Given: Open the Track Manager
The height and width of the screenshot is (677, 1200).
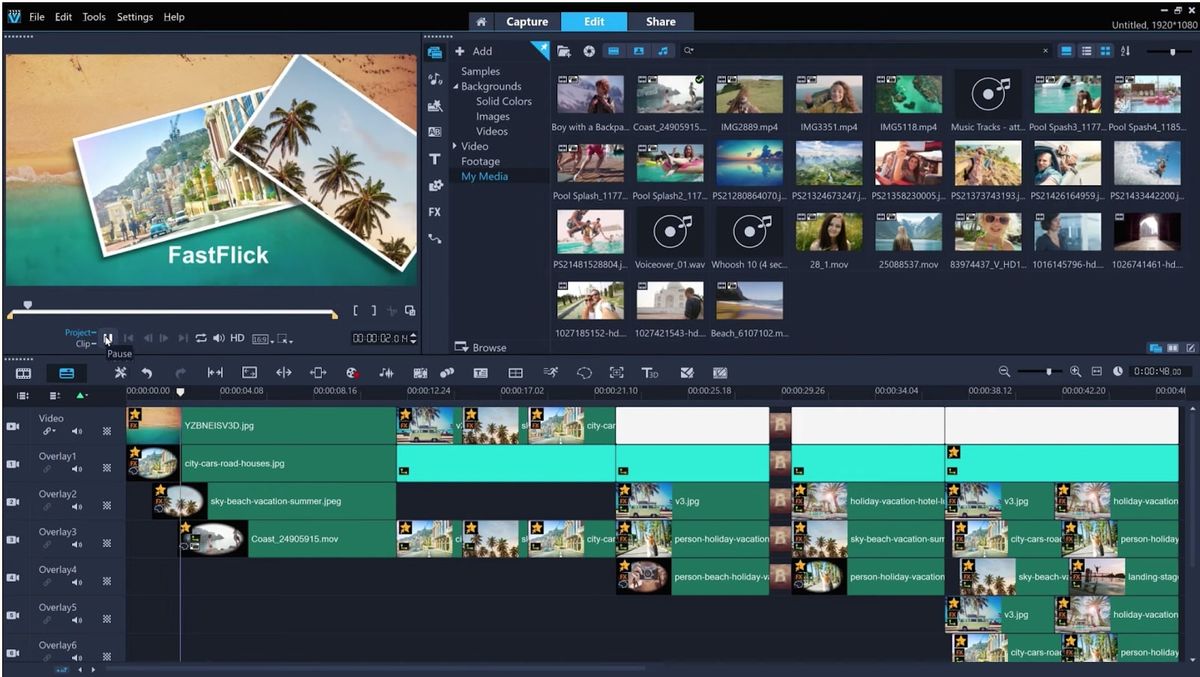Looking at the screenshot, I should pos(516,372).
